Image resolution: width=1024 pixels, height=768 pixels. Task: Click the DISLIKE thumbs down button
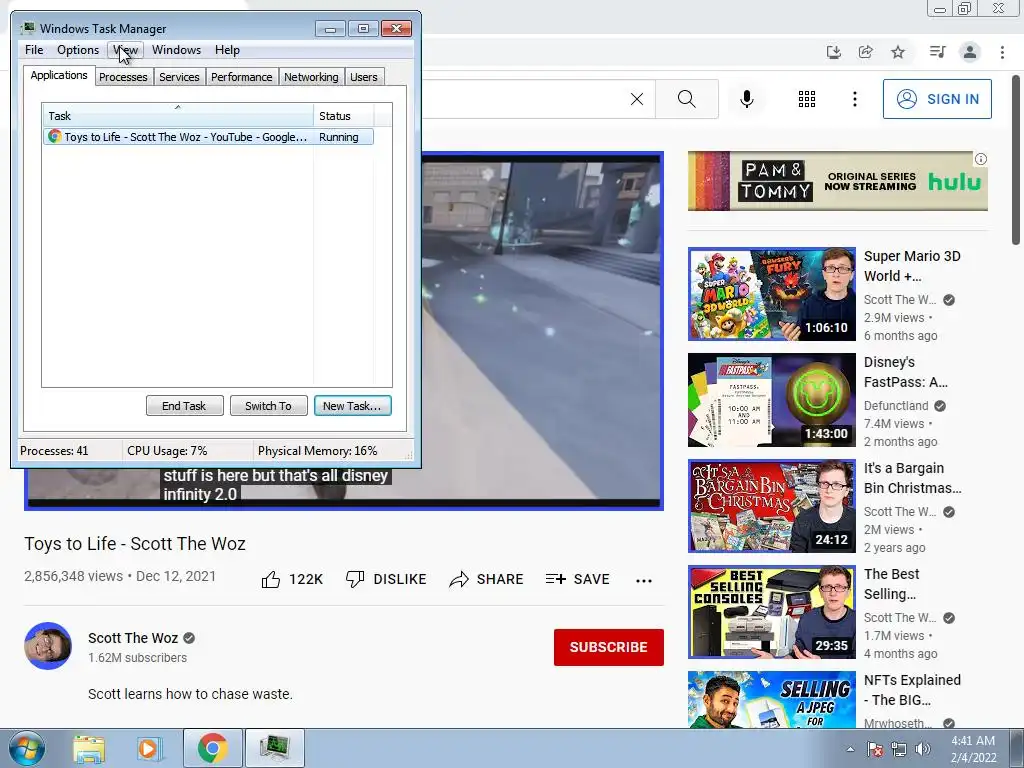[386, 579]
